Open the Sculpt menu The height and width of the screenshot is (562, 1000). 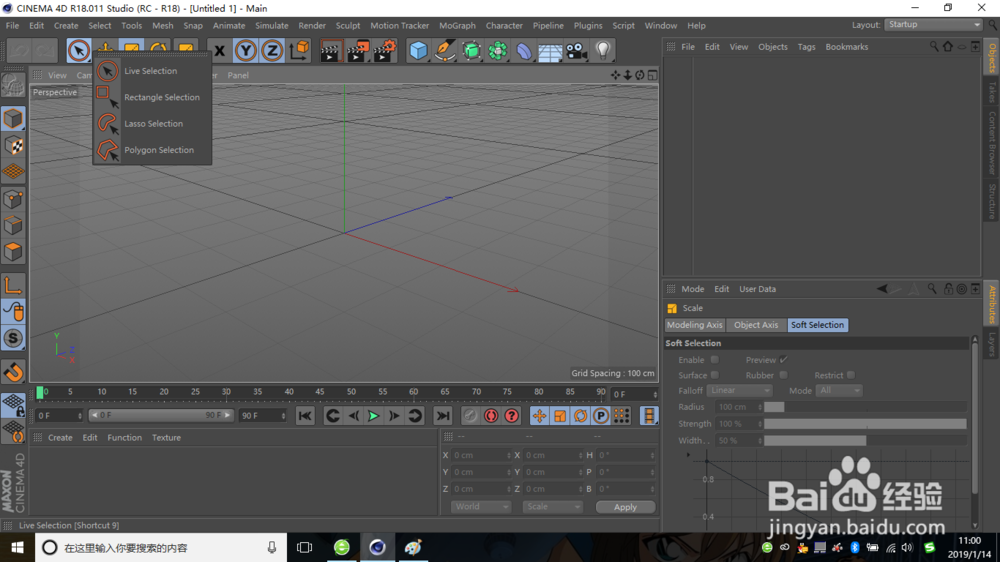(x=348, y=26)
